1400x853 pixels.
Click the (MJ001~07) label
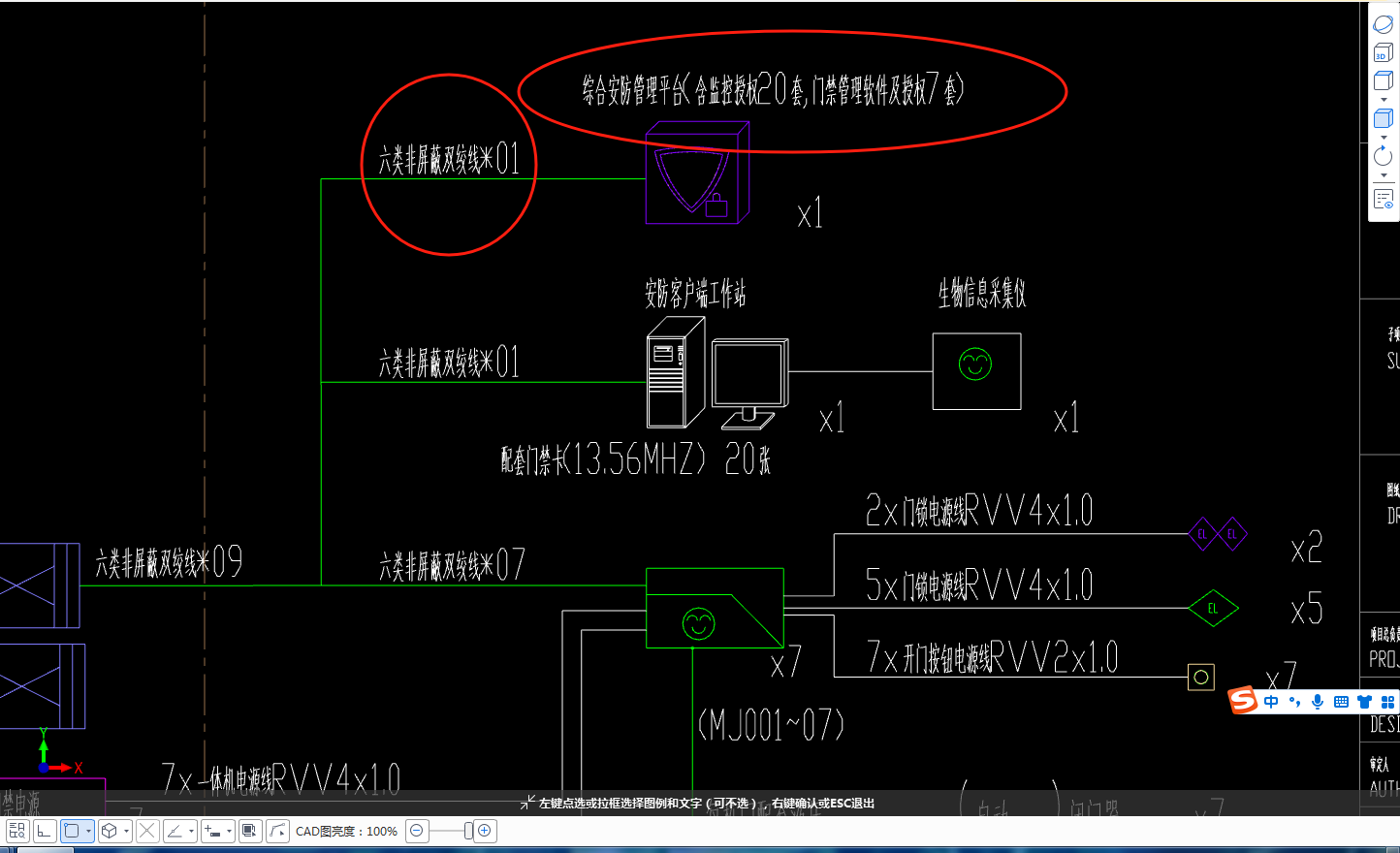[x=771, y=725]
